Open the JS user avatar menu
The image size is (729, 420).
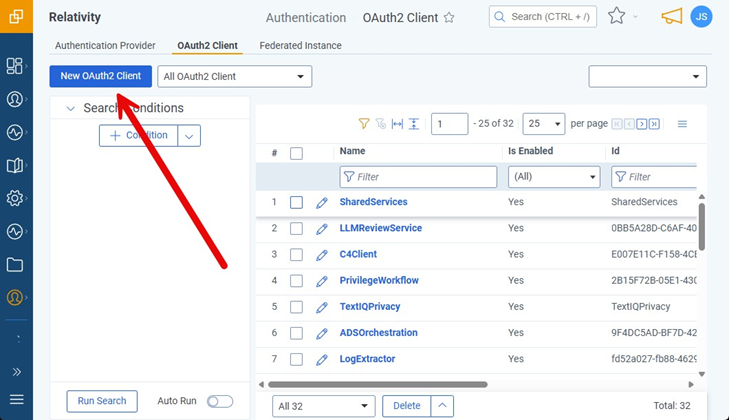(701, 17)
